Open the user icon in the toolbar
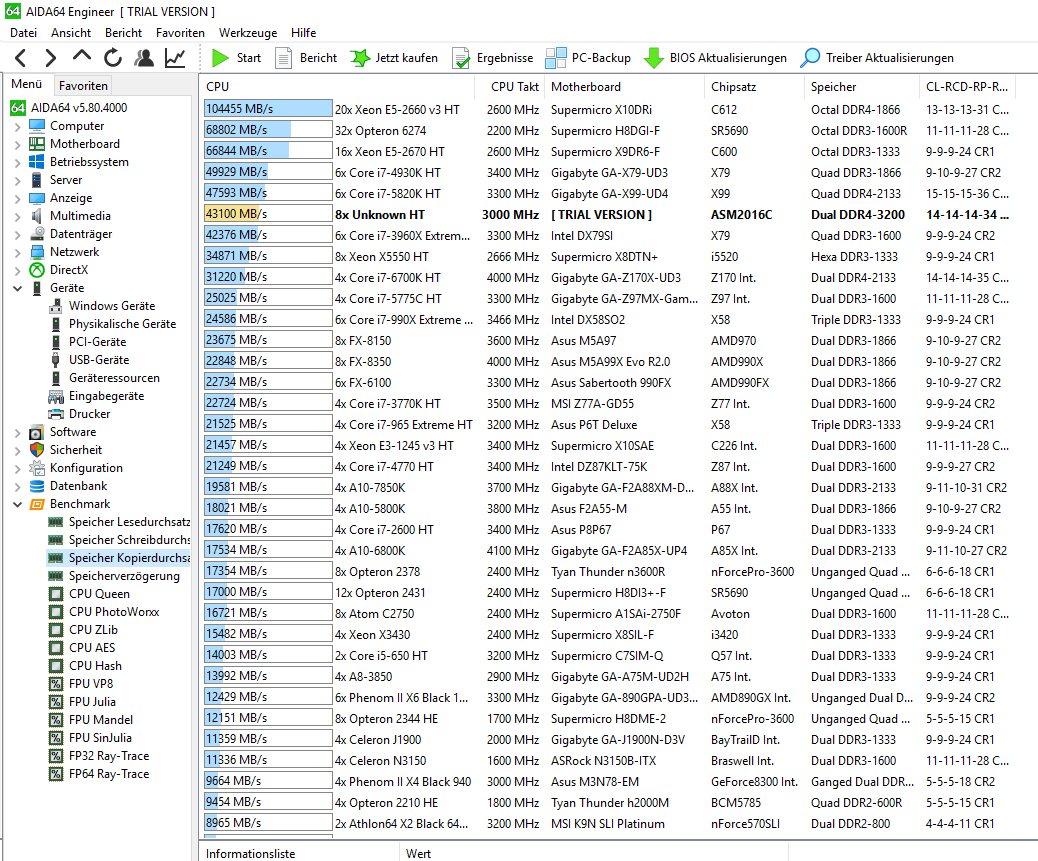 [144, 58]
